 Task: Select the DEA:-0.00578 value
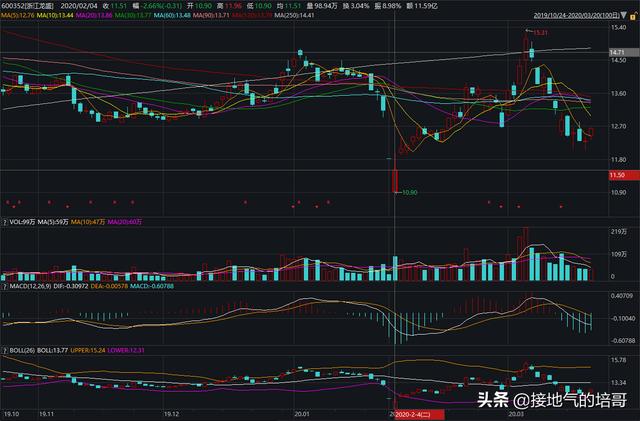coord(109,286)
